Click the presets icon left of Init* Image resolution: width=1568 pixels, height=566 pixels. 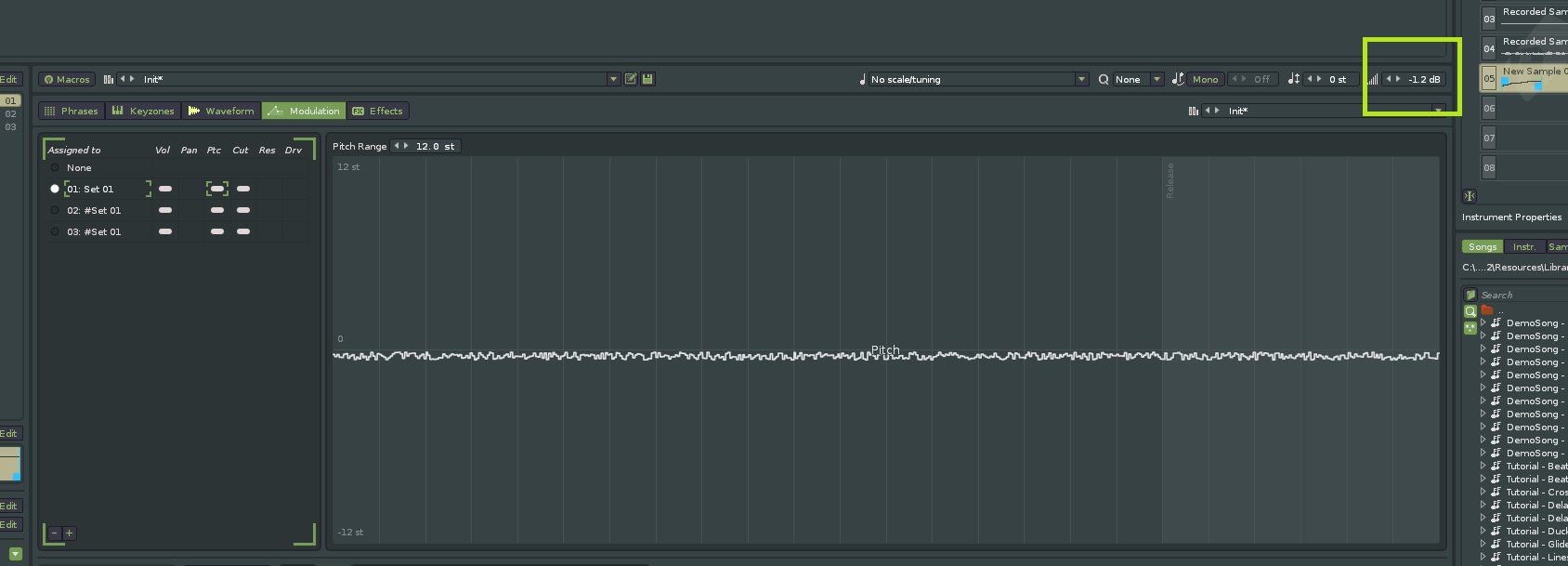click(x=109, y=79)
